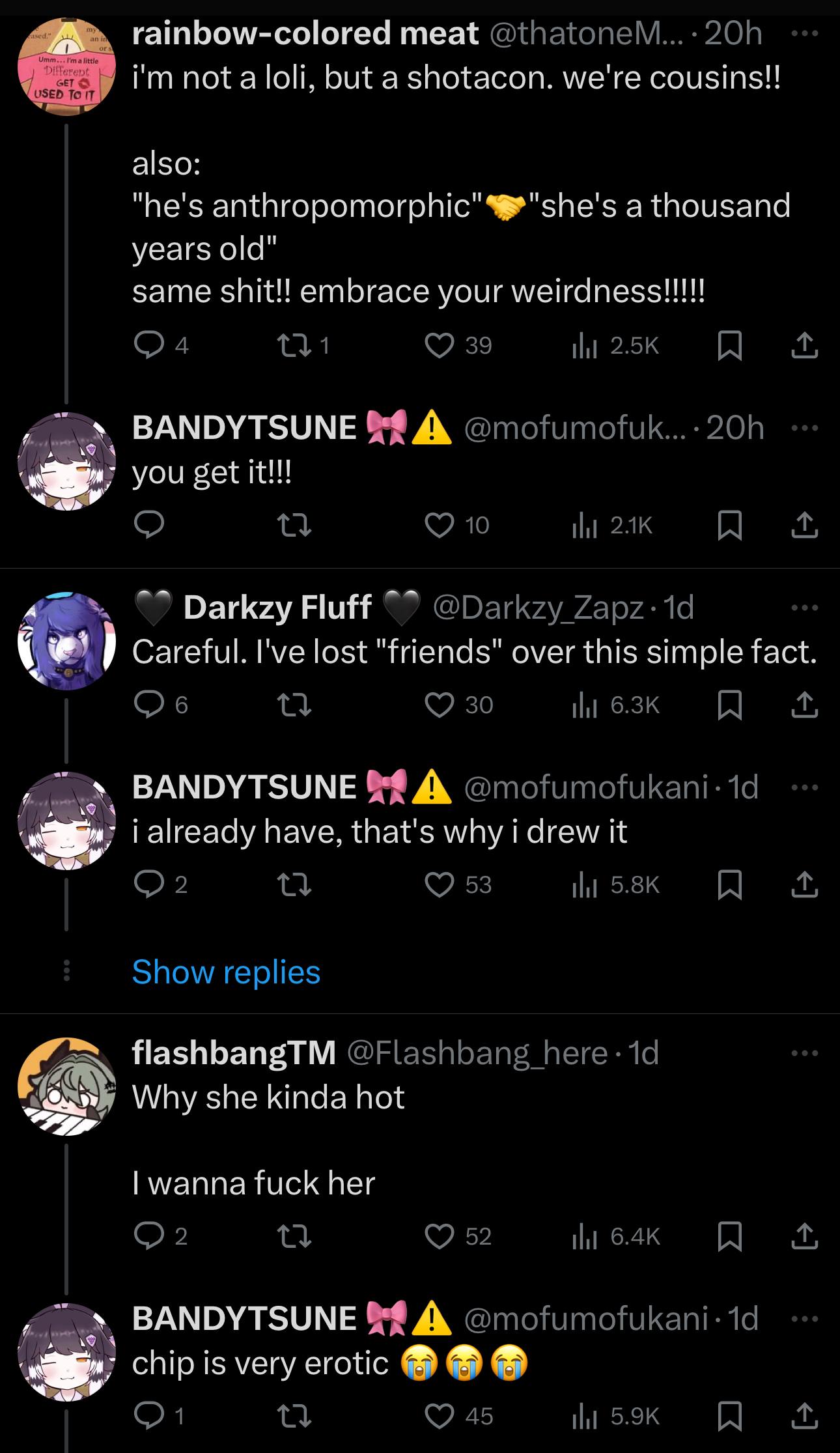The image size is (840, 1453).
Task: Open the @Flashbang_here profile handle
Action: pos(477,1053)
